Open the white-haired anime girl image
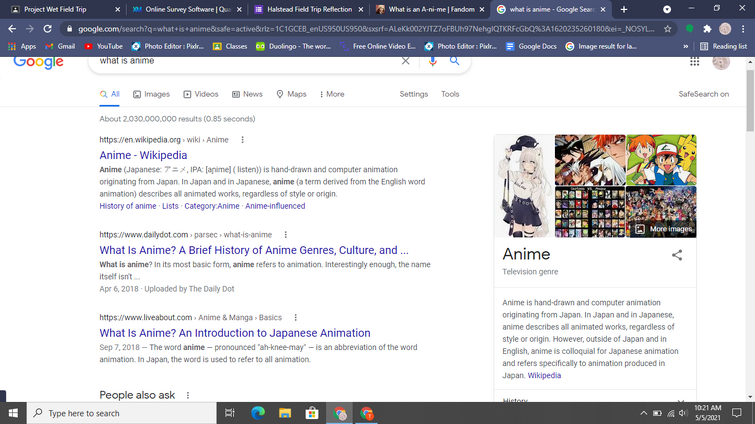This screenshot has width=755, height=424. (524, 186)
